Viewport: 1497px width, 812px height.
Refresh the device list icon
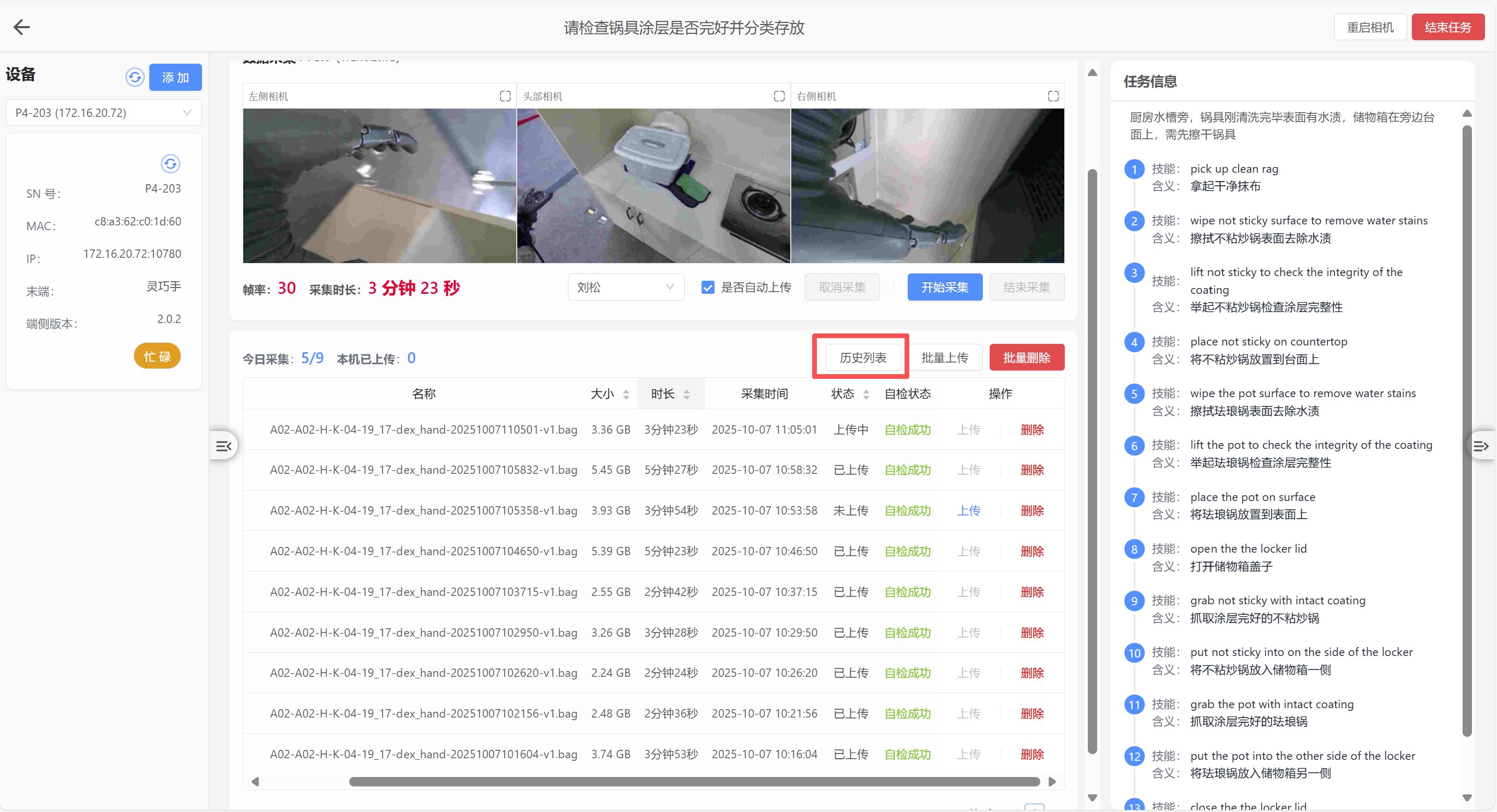[134, 77]
